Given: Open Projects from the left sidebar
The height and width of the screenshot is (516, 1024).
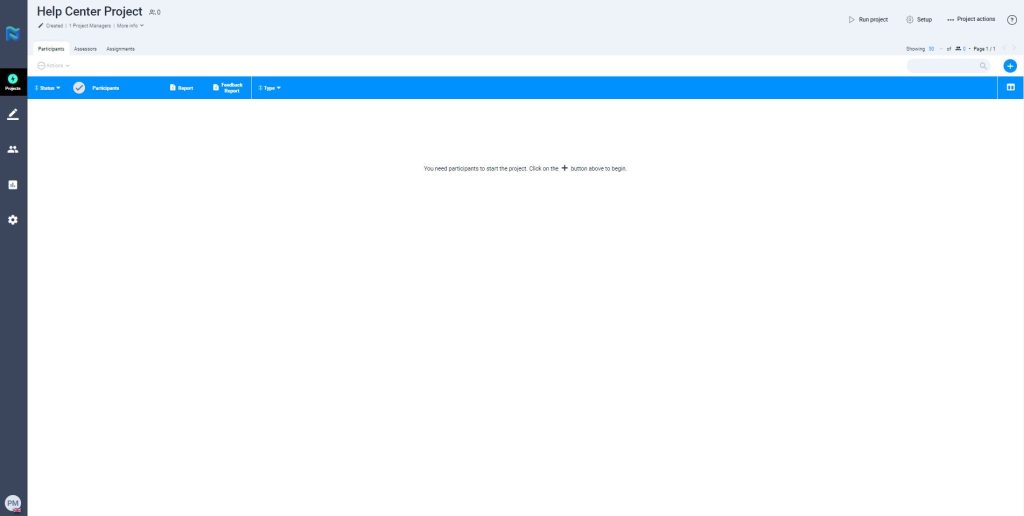Looking at the screenshot, I should (13, 82).
